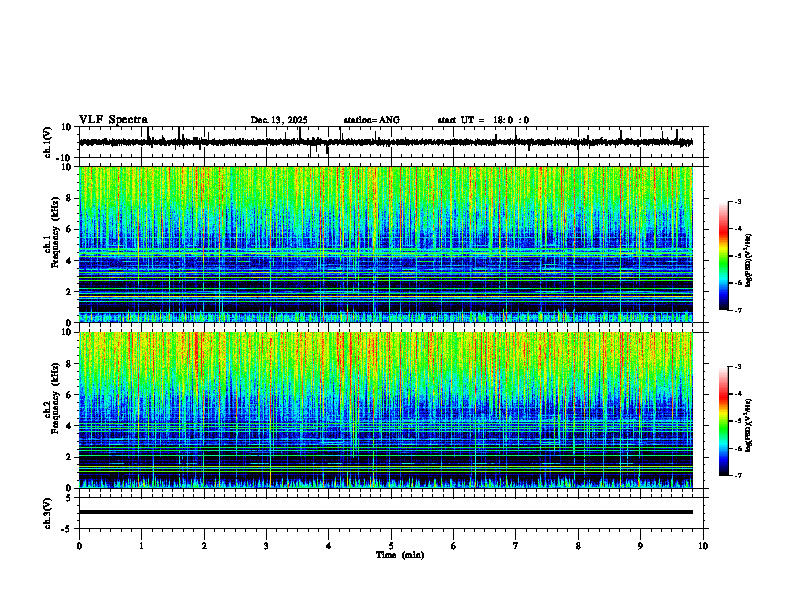The height and width of the screenshot is (612, 792).
Task: Click the '5' tick on ch.3(V) axis
Action: (x=69, y=498)
